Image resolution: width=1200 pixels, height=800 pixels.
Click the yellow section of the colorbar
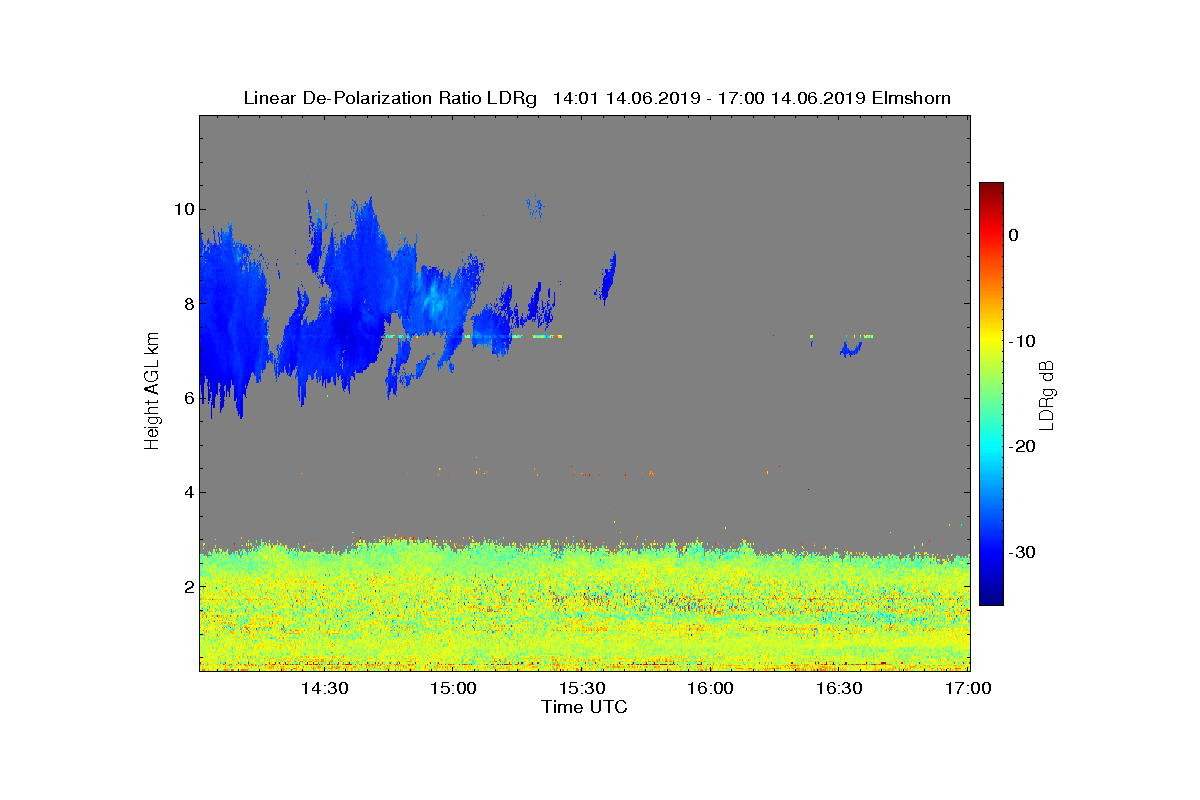pyautogui.click(x=991, y=336)
